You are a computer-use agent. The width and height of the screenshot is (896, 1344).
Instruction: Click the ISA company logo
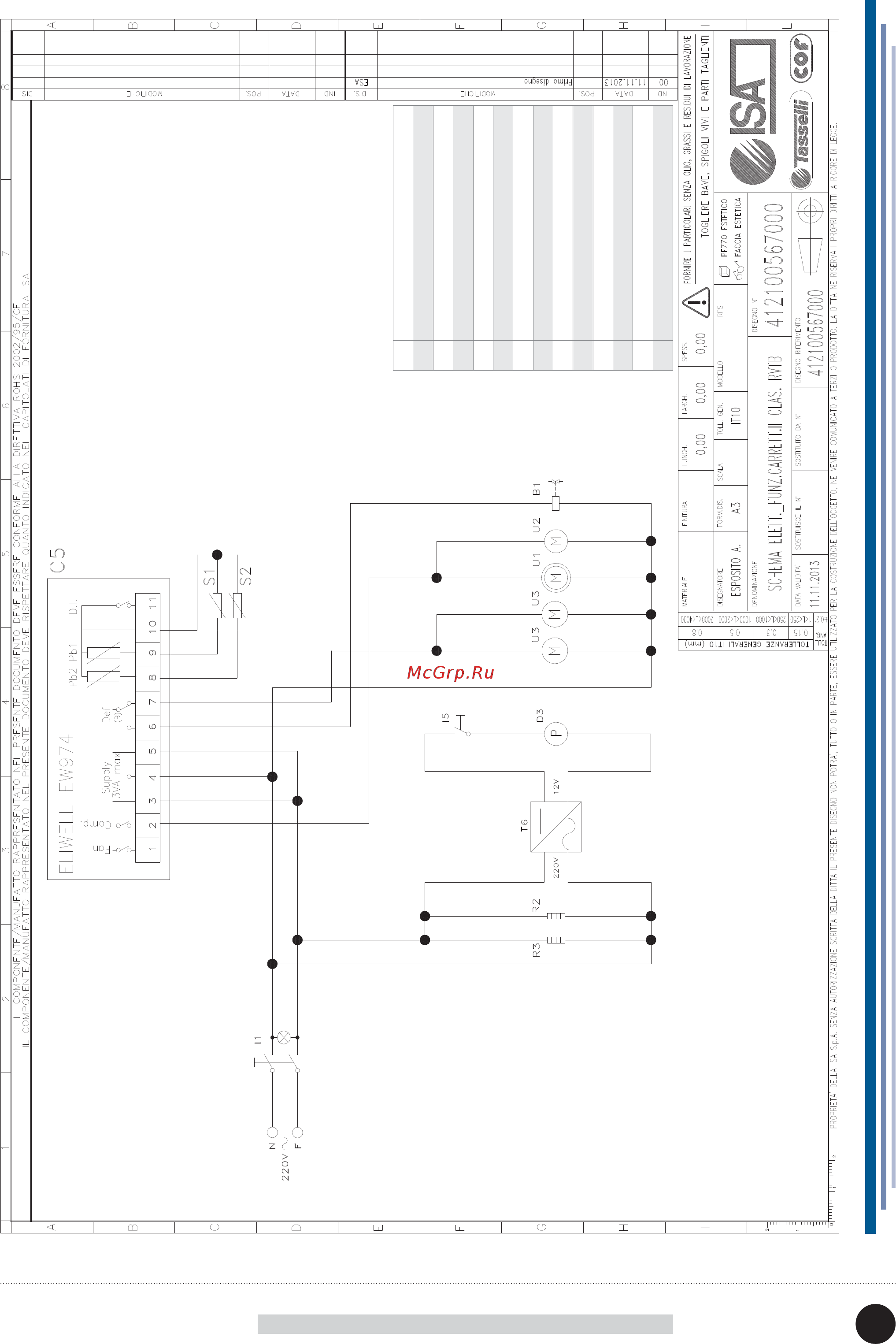(x=753, y=111)
